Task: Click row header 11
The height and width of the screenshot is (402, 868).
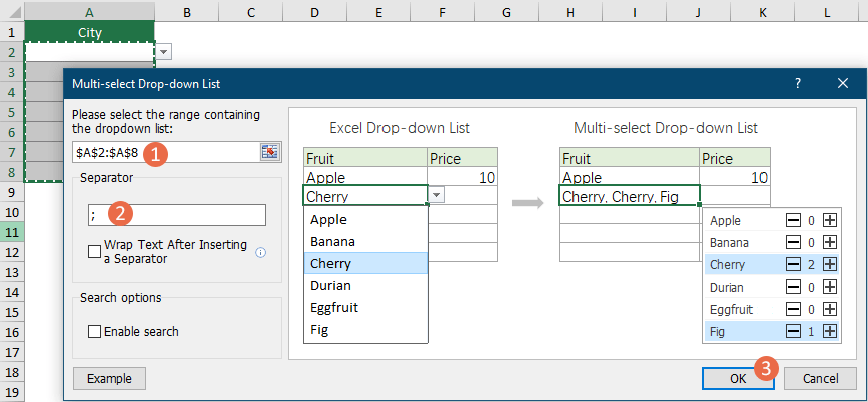Action: tap(12, 232)
